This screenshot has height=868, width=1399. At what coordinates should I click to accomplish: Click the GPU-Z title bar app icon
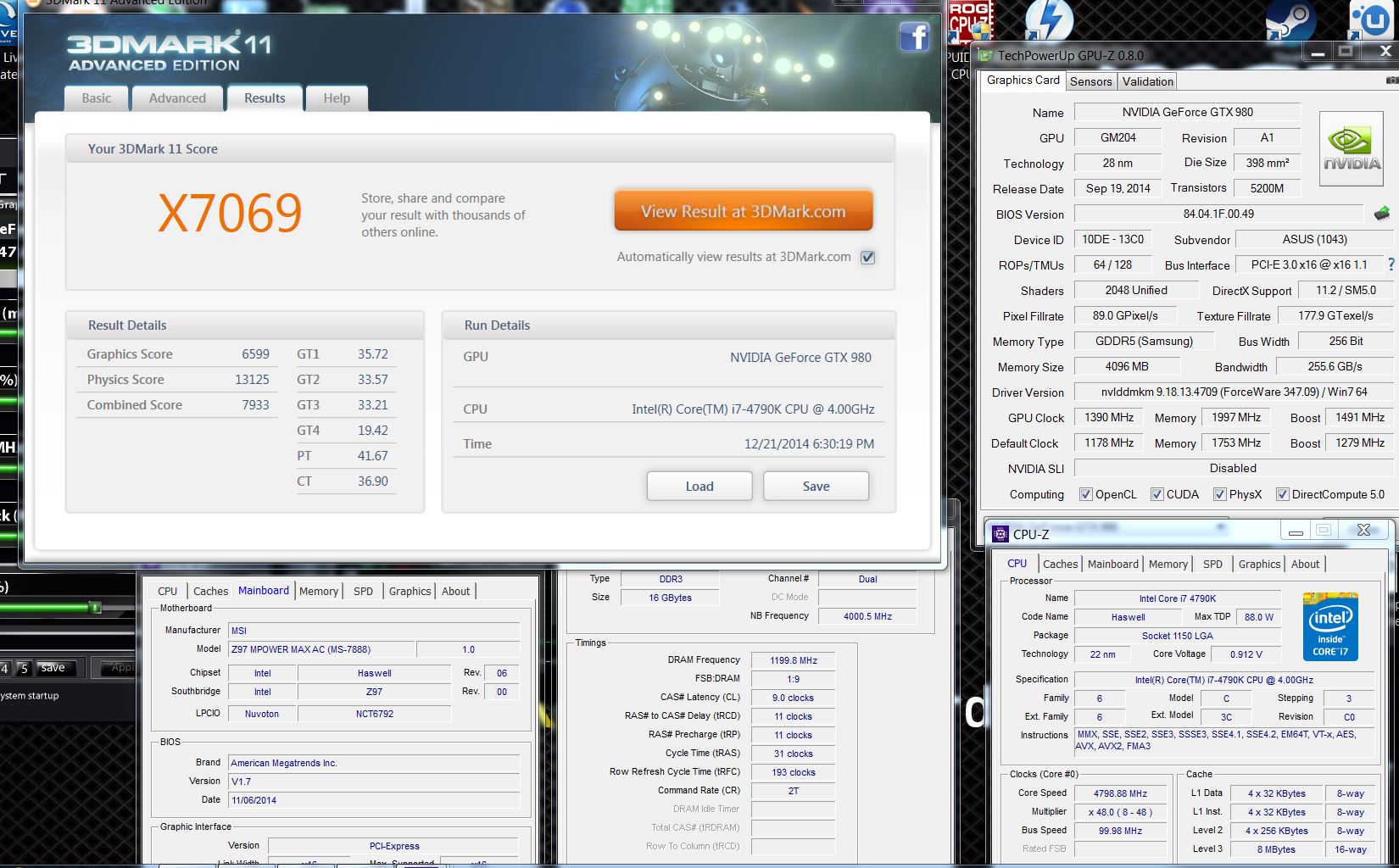coord(986,55)
